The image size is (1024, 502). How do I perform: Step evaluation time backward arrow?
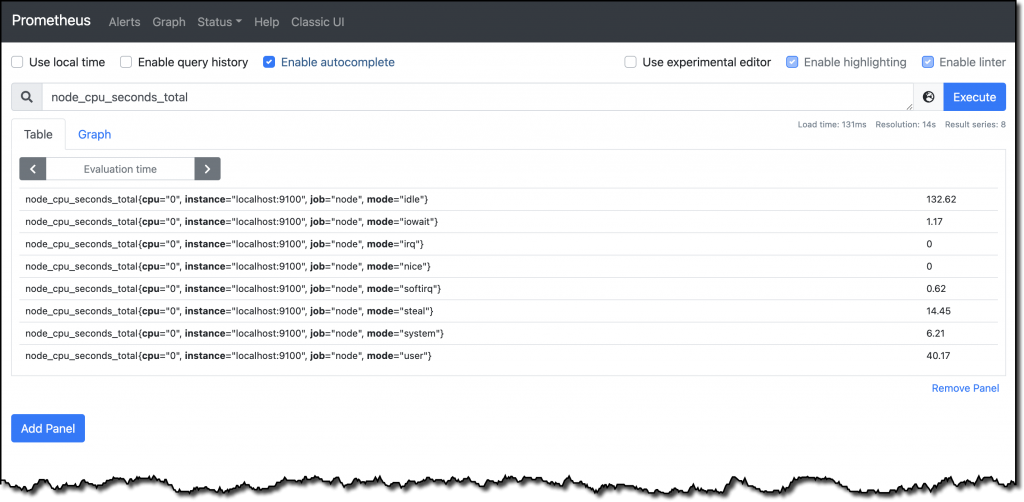(x=33, y=168)
